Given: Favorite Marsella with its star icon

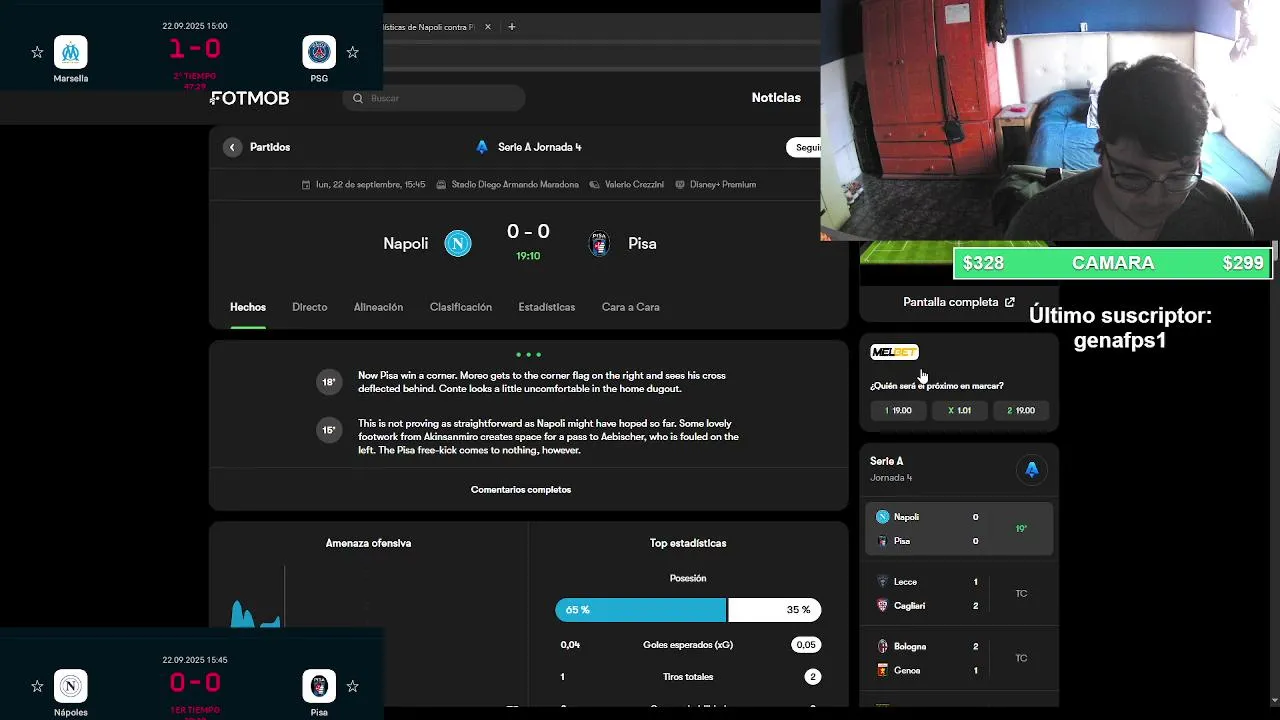Looking at the screenshot, I should [x=37, y=52].
